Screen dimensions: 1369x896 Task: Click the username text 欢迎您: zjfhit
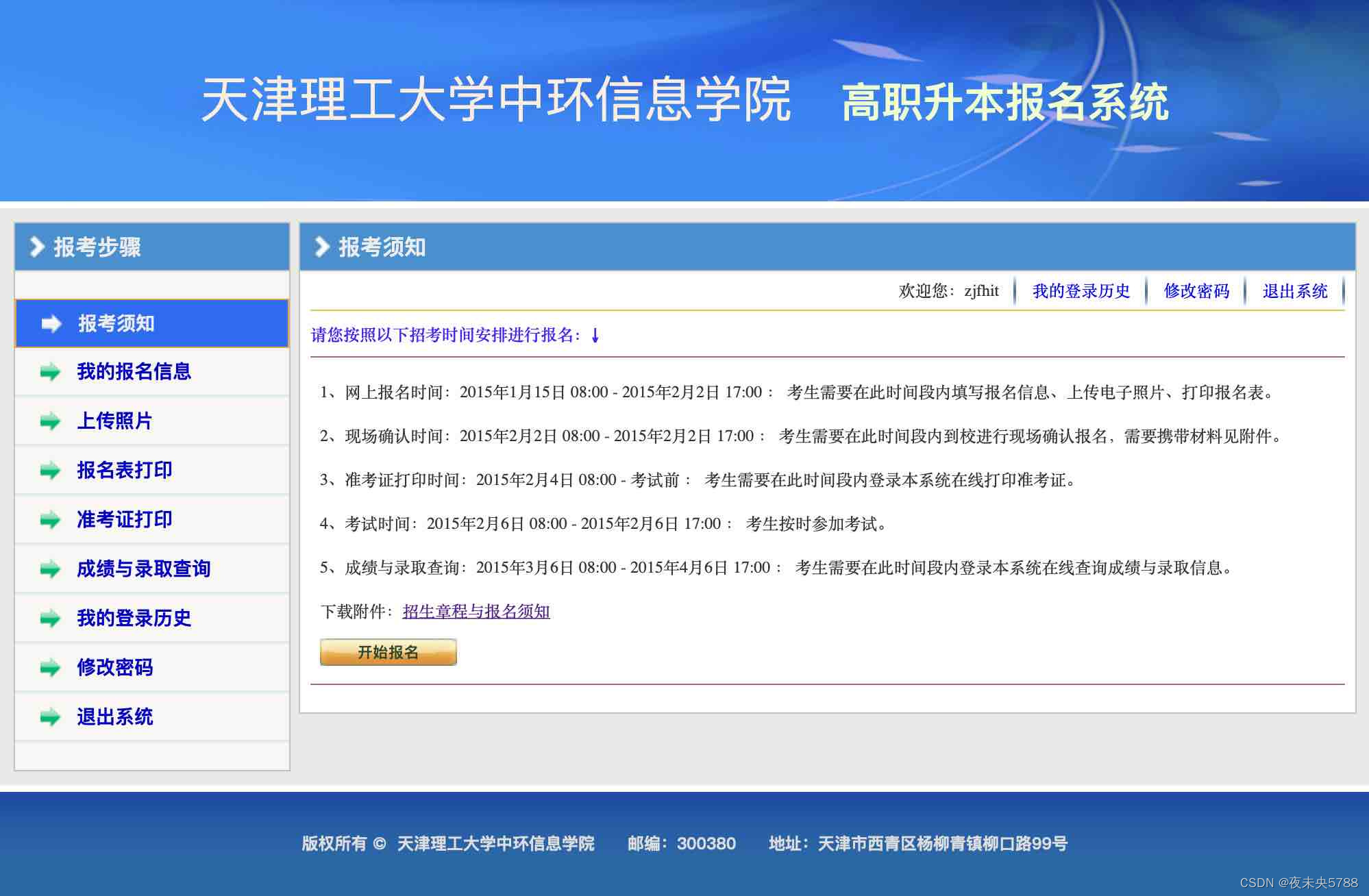point(949,291)
